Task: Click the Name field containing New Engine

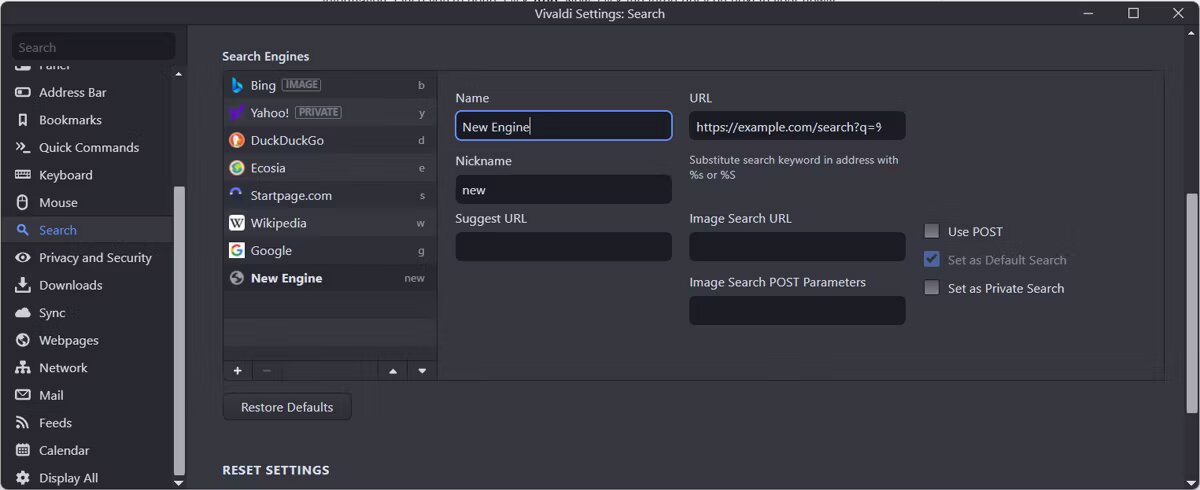Action: (563, 126)
